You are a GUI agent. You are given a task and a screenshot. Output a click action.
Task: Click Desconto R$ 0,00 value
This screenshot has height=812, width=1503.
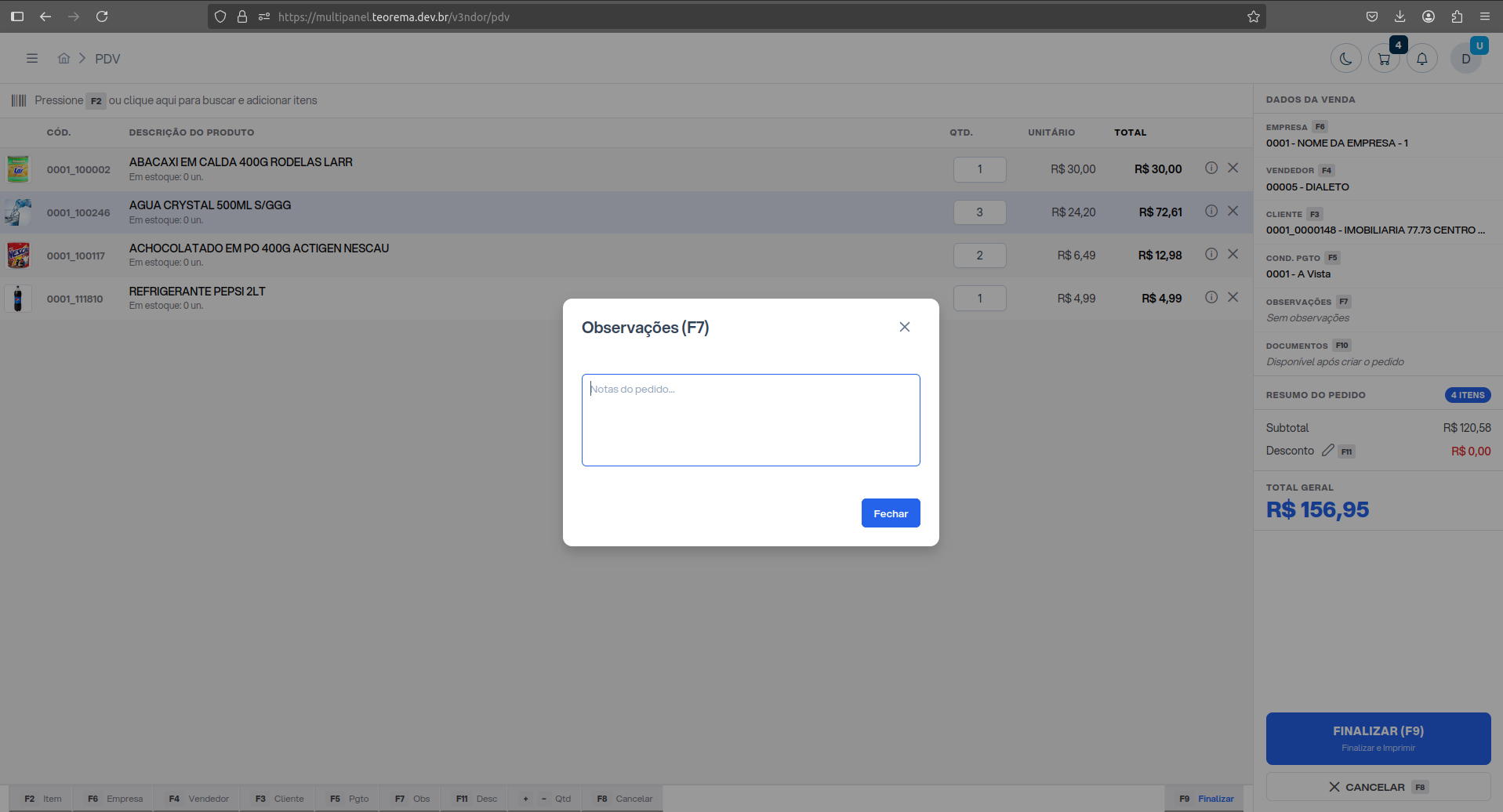pyautogui.click(x=1471, y=451)
